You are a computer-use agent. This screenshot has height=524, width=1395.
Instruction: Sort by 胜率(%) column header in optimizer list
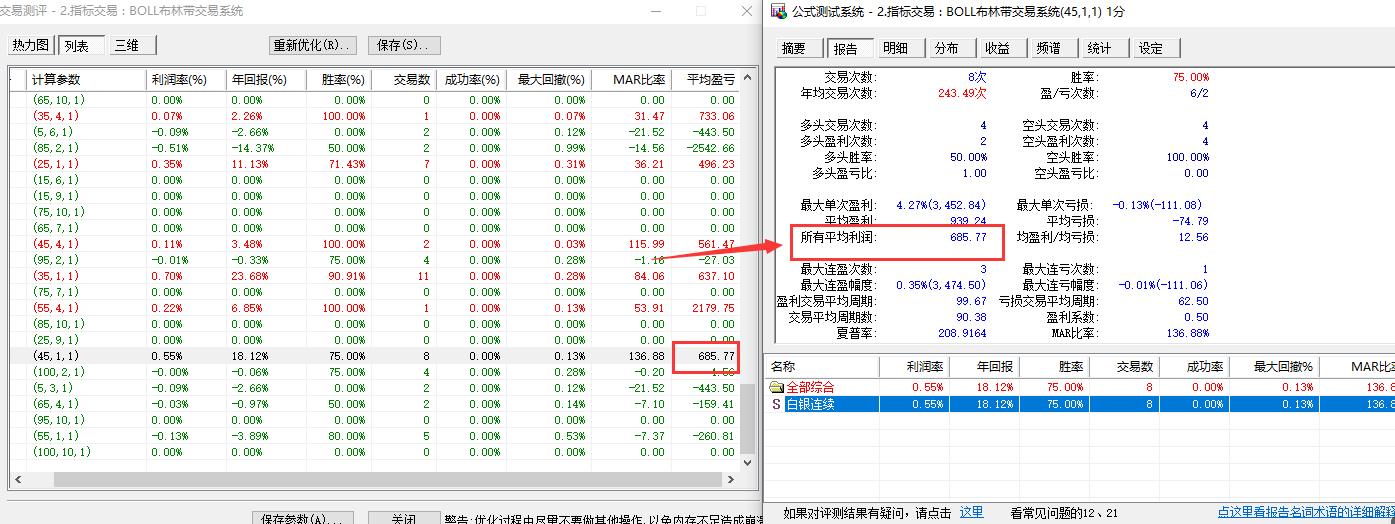[x=338, y=79]
